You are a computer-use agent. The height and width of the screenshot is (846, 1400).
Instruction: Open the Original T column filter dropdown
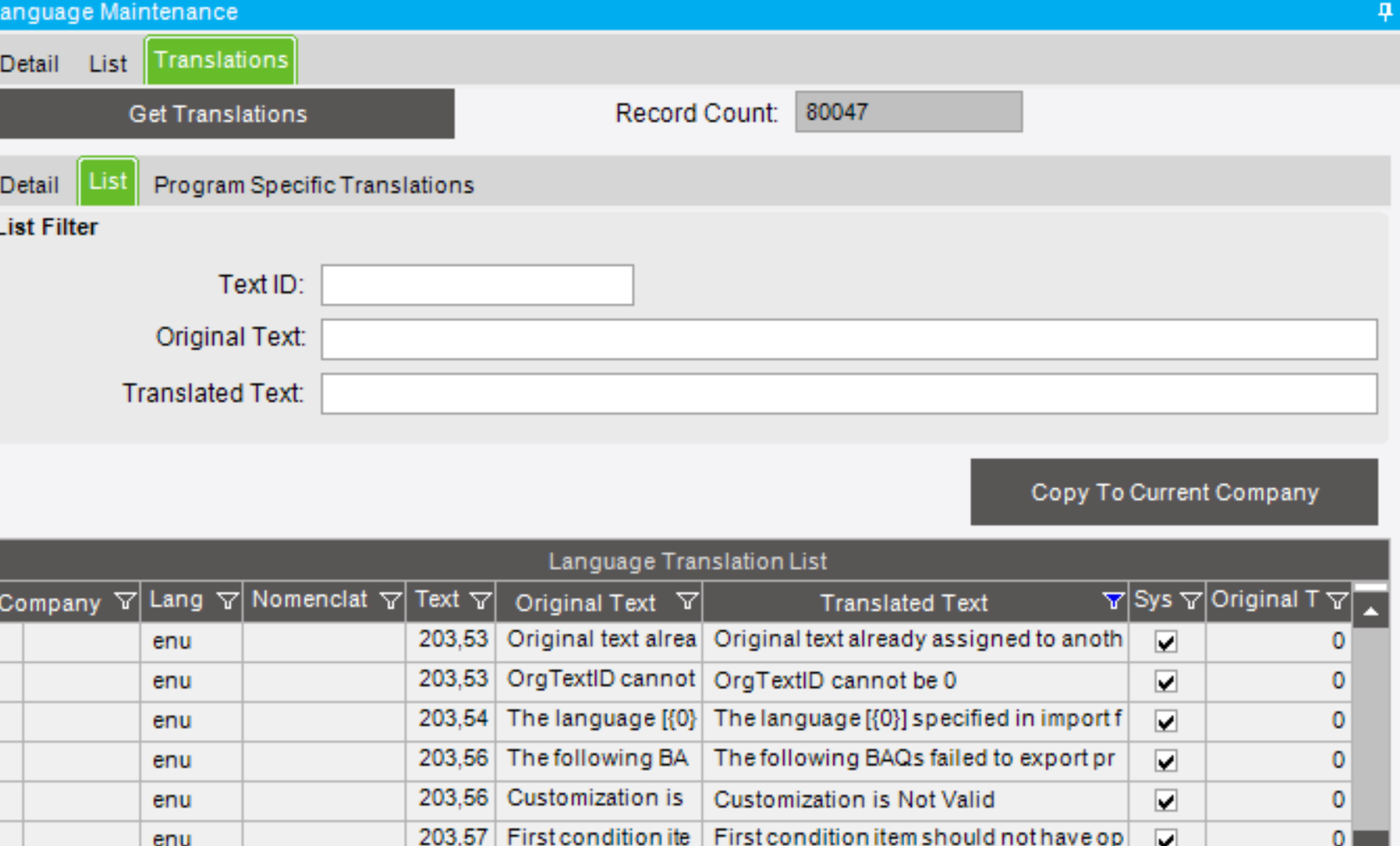point(1336,601)
